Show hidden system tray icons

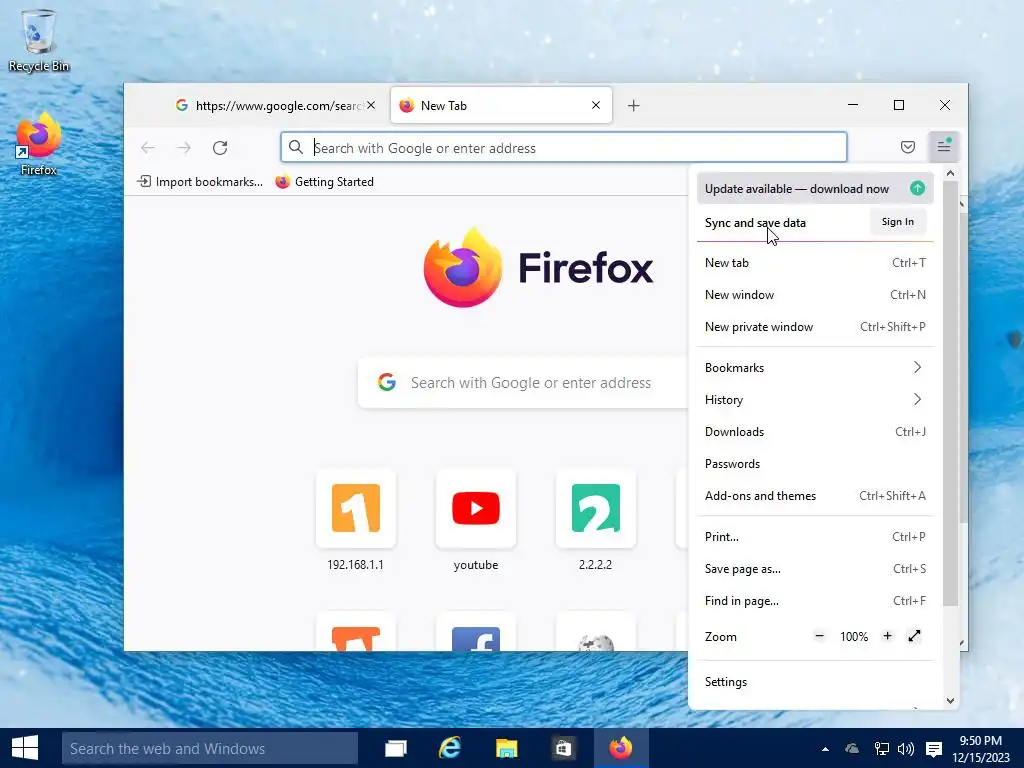tap(825, 749)
